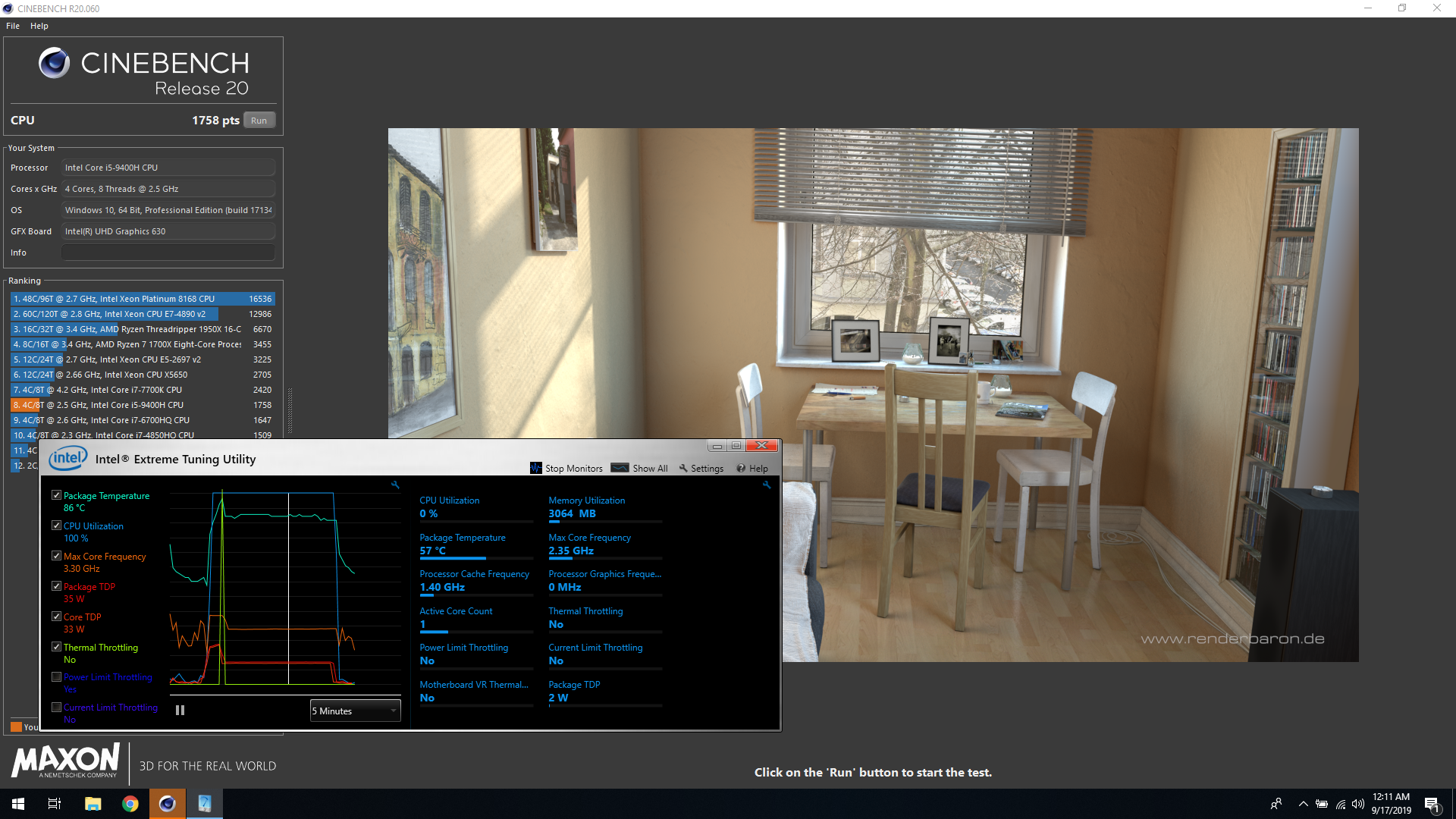1456x819 pixels.
Task: Switch to Intel XTU taskbar icon
Action: point(205,804)
